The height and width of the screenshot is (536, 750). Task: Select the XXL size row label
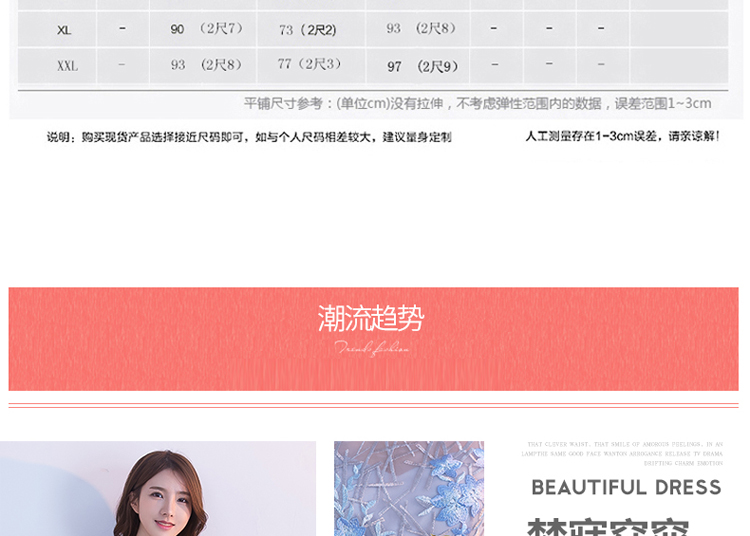point(67,66)
